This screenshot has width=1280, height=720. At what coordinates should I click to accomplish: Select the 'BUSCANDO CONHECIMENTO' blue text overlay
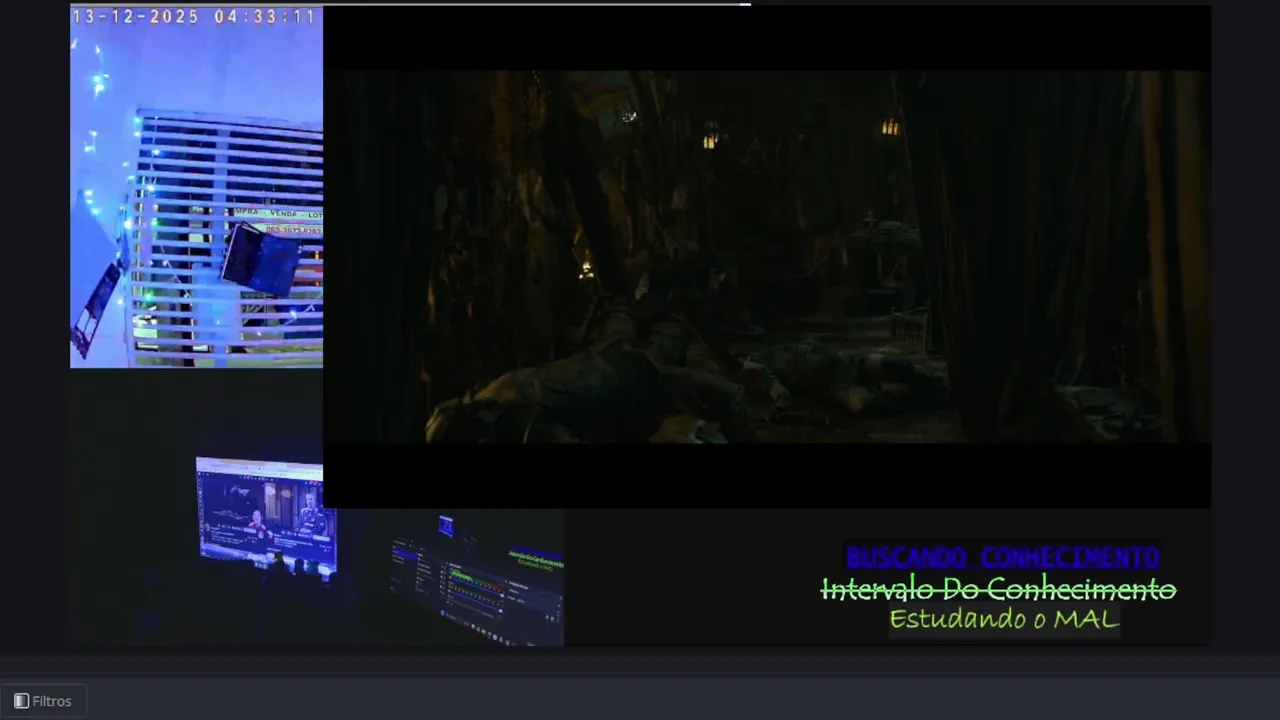pyautogui.click(x=1003, y=557)
